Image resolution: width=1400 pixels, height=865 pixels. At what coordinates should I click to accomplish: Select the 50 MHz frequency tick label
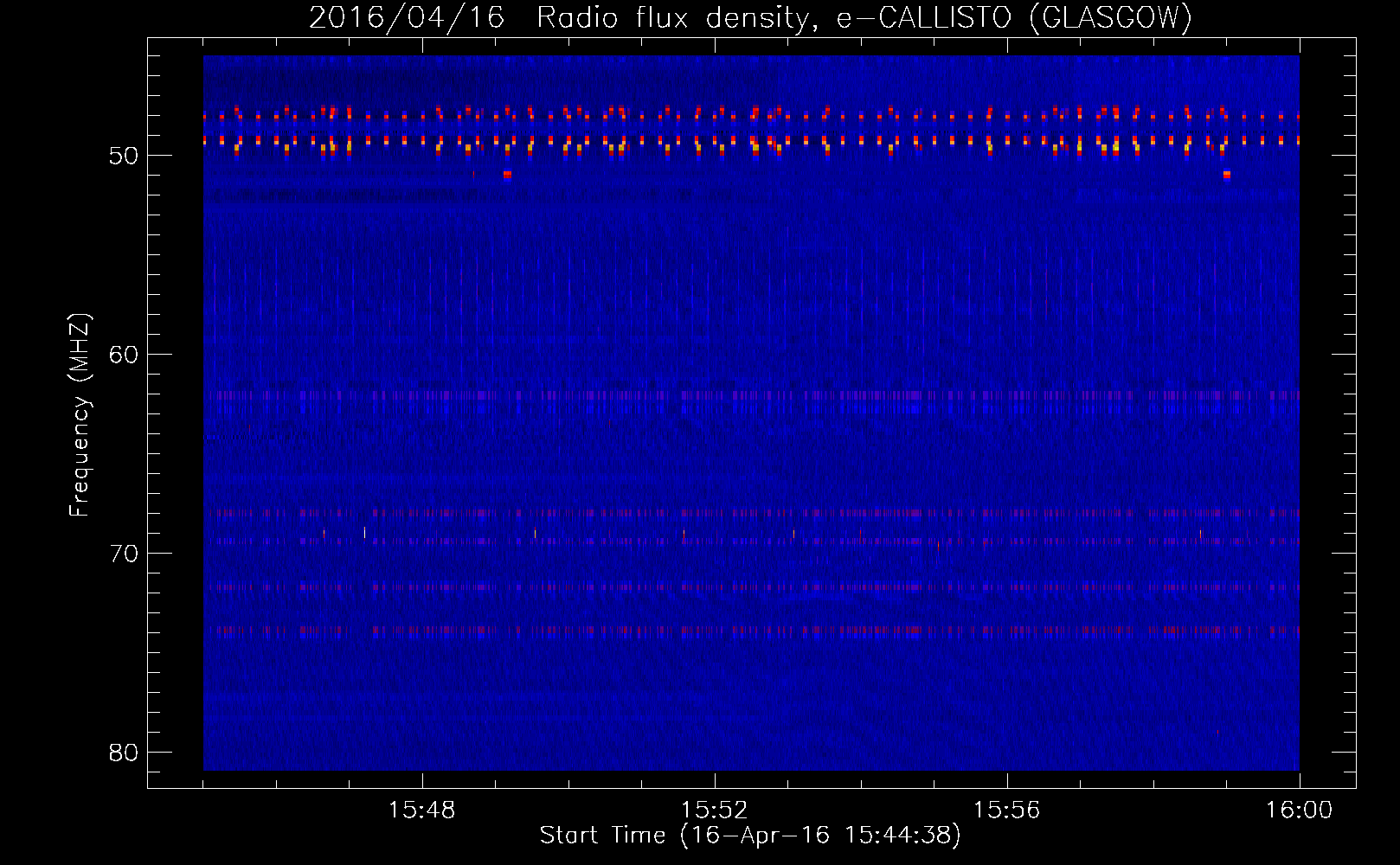pyautogui.click(x=124, y=156)
